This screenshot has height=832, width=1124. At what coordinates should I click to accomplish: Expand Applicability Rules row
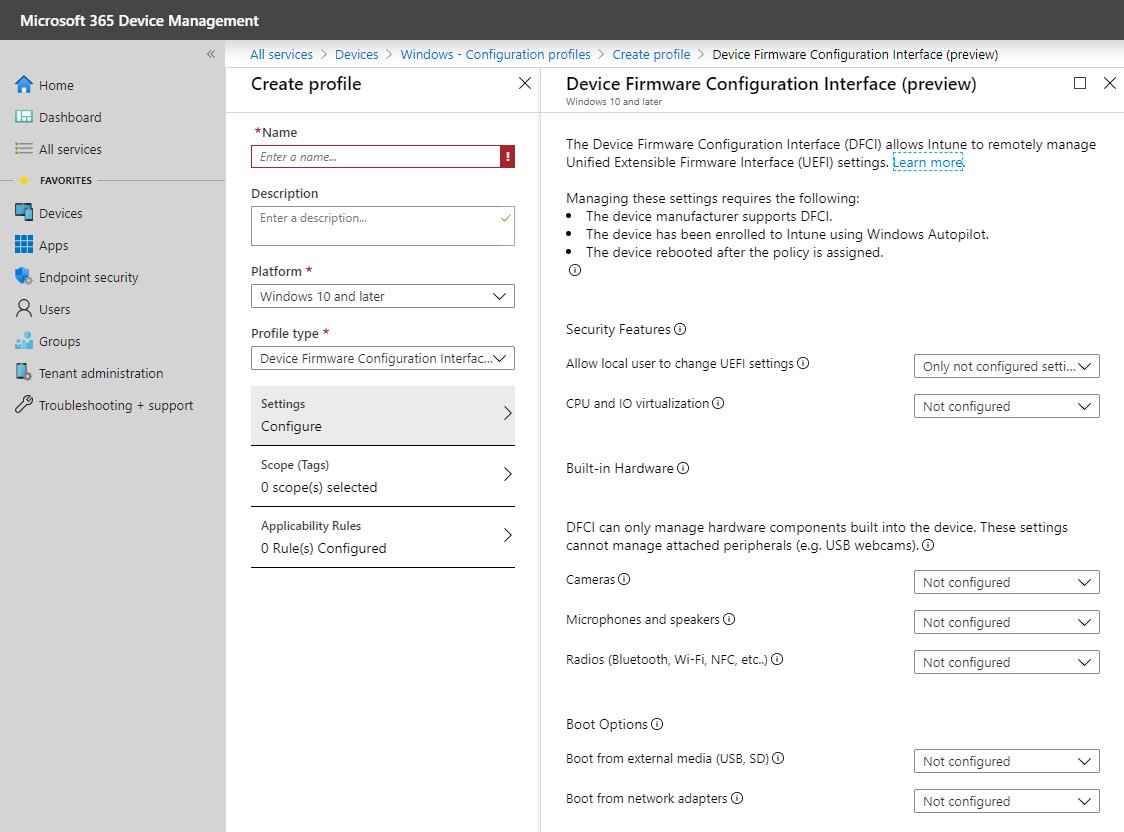pos(383,537)
